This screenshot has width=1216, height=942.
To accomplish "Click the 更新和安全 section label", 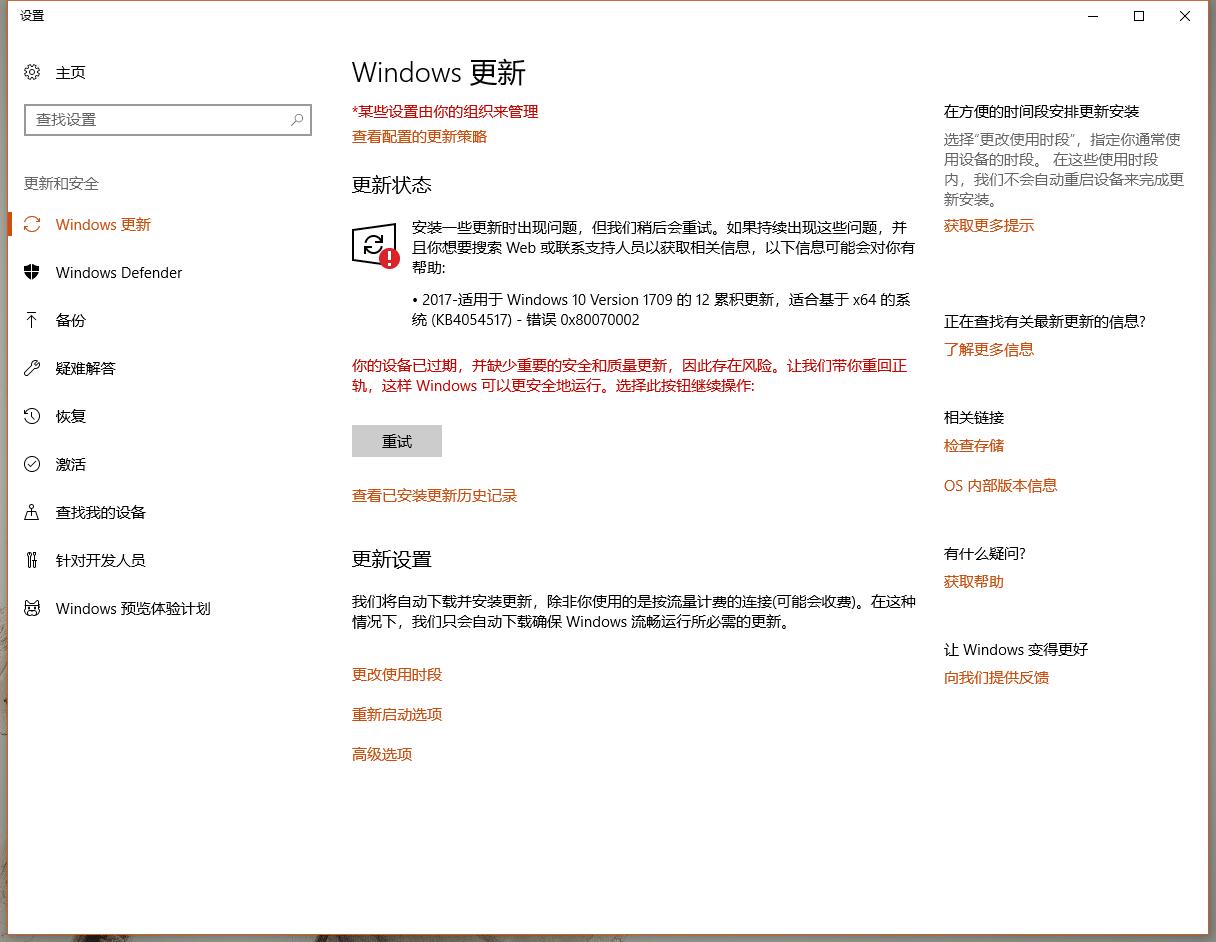I will (61, 184).
